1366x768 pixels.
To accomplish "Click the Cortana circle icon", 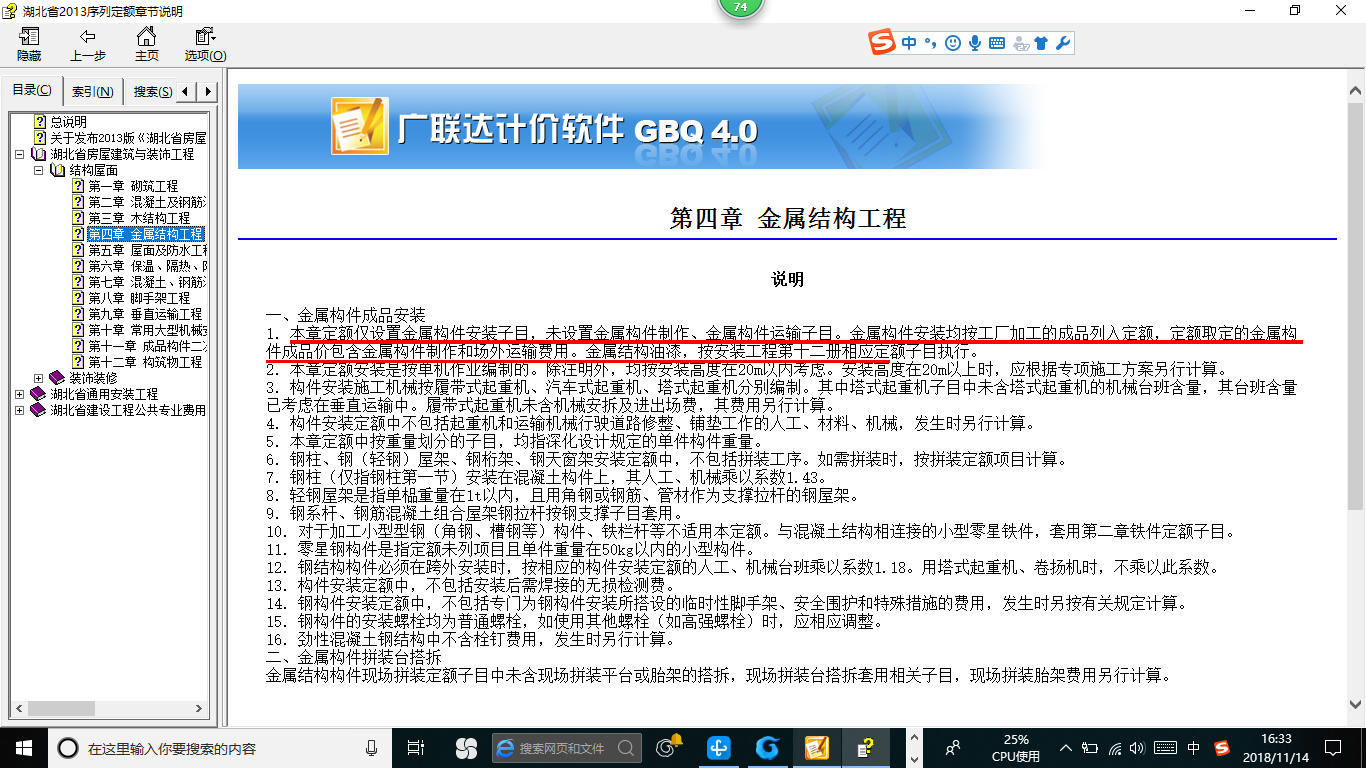I will (x=68, y=748).
